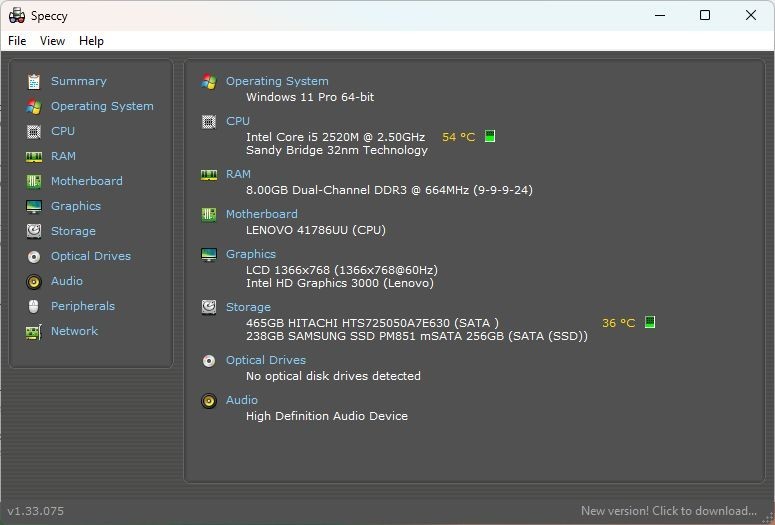
Task: Maximize the Speccy window
Action: 705,15
